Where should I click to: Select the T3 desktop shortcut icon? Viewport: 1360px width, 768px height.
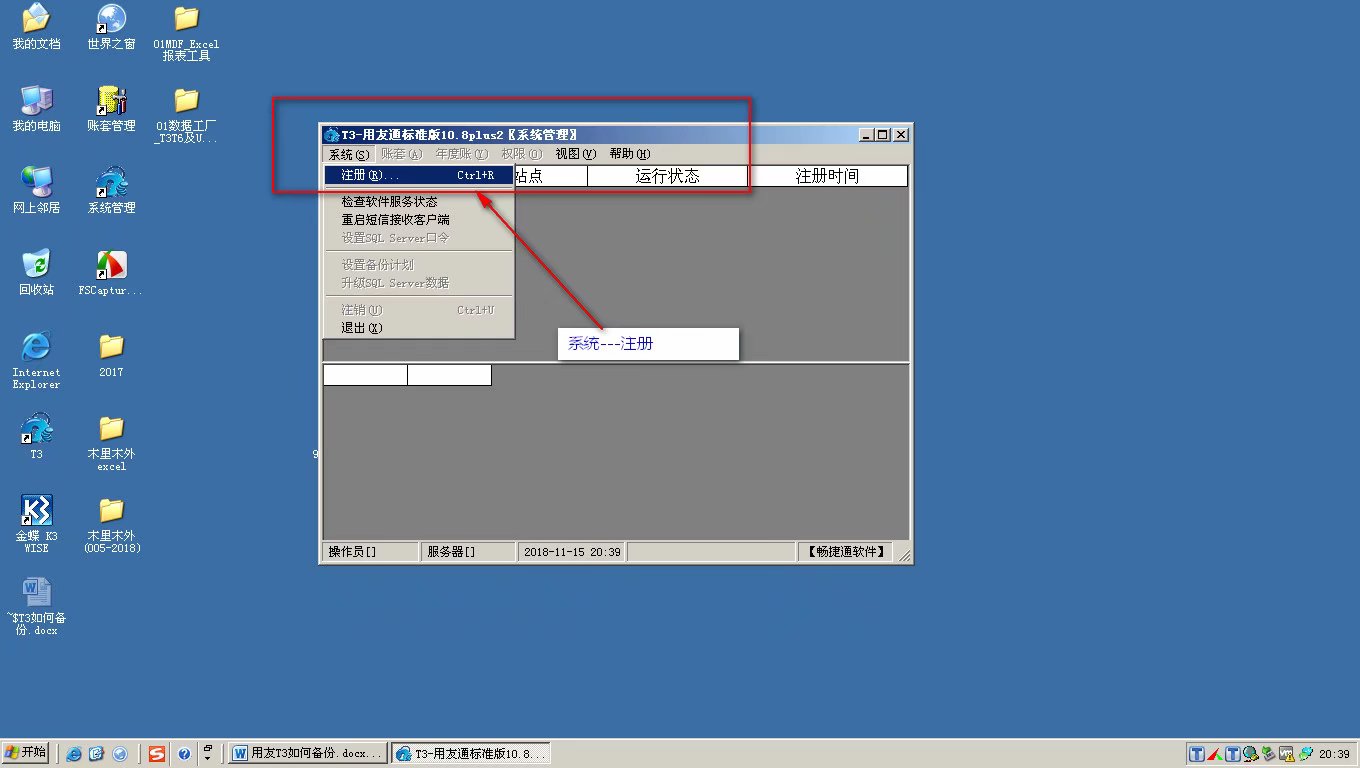pyautogui.click(x=36, y=429)
